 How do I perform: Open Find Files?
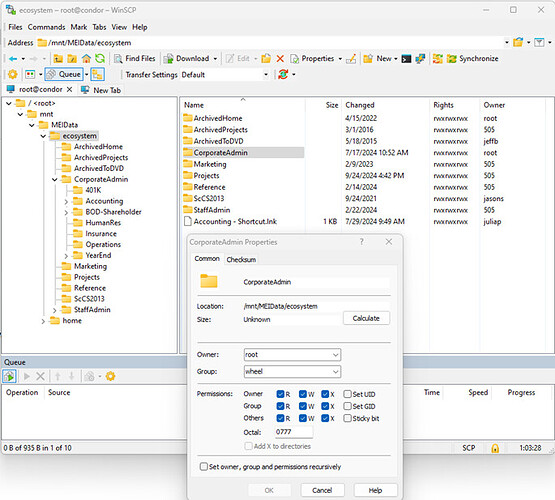click(x=135, y=59)
